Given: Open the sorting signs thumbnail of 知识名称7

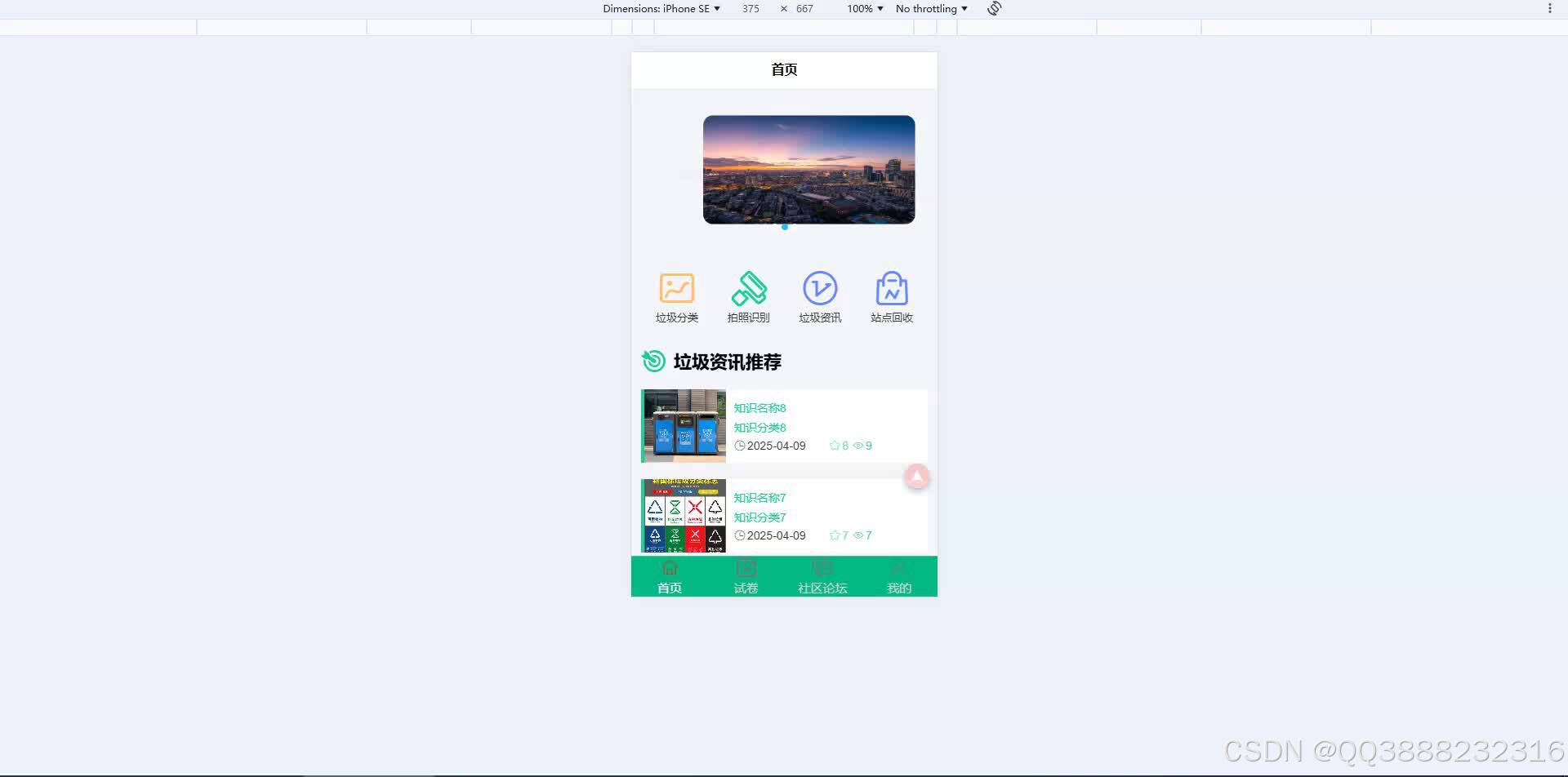Looking at the screenshot, I should [x=684, y=516].
